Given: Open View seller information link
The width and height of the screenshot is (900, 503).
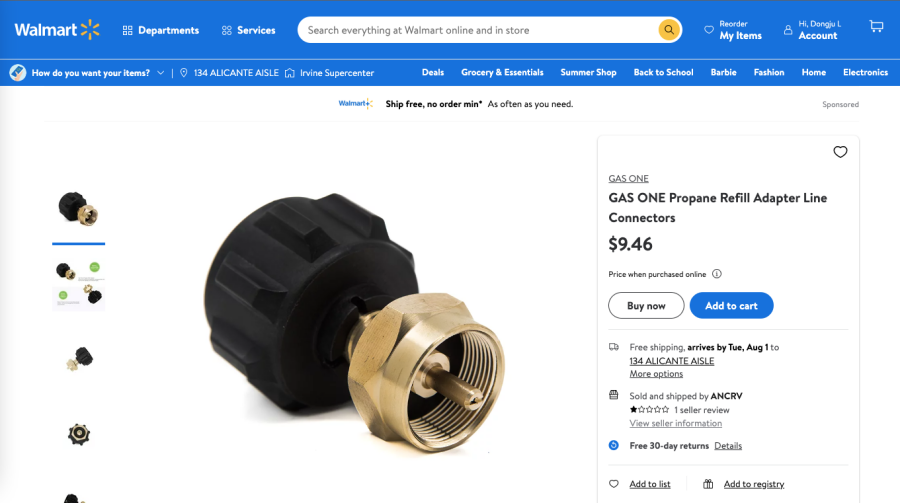Looking at the screenshot, I should tap(676, 423).
